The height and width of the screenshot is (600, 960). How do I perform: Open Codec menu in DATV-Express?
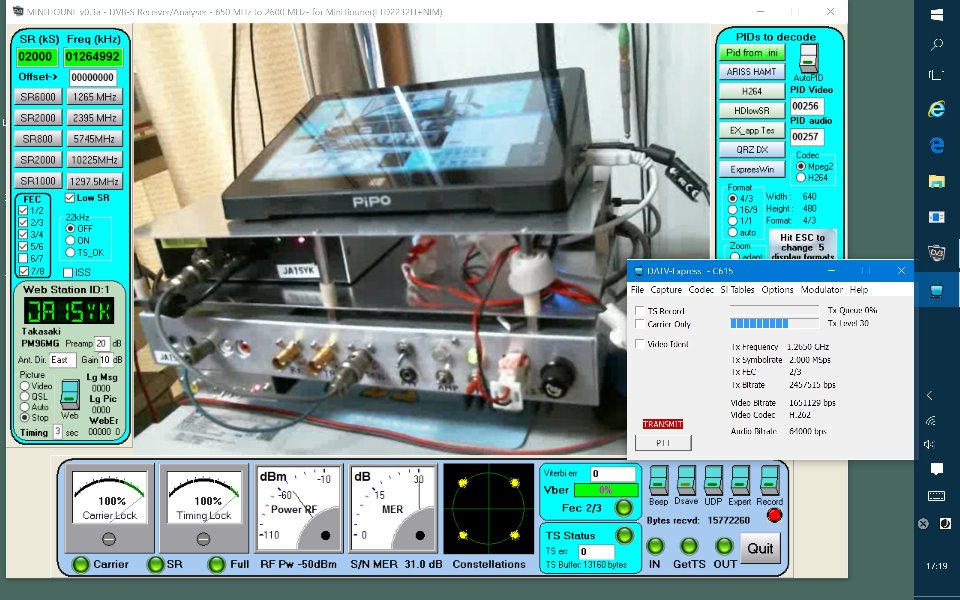701,290
